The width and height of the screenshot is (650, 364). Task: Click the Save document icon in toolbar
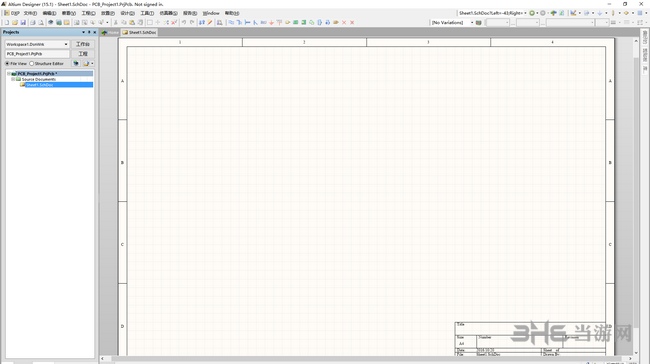coord(23,22)
